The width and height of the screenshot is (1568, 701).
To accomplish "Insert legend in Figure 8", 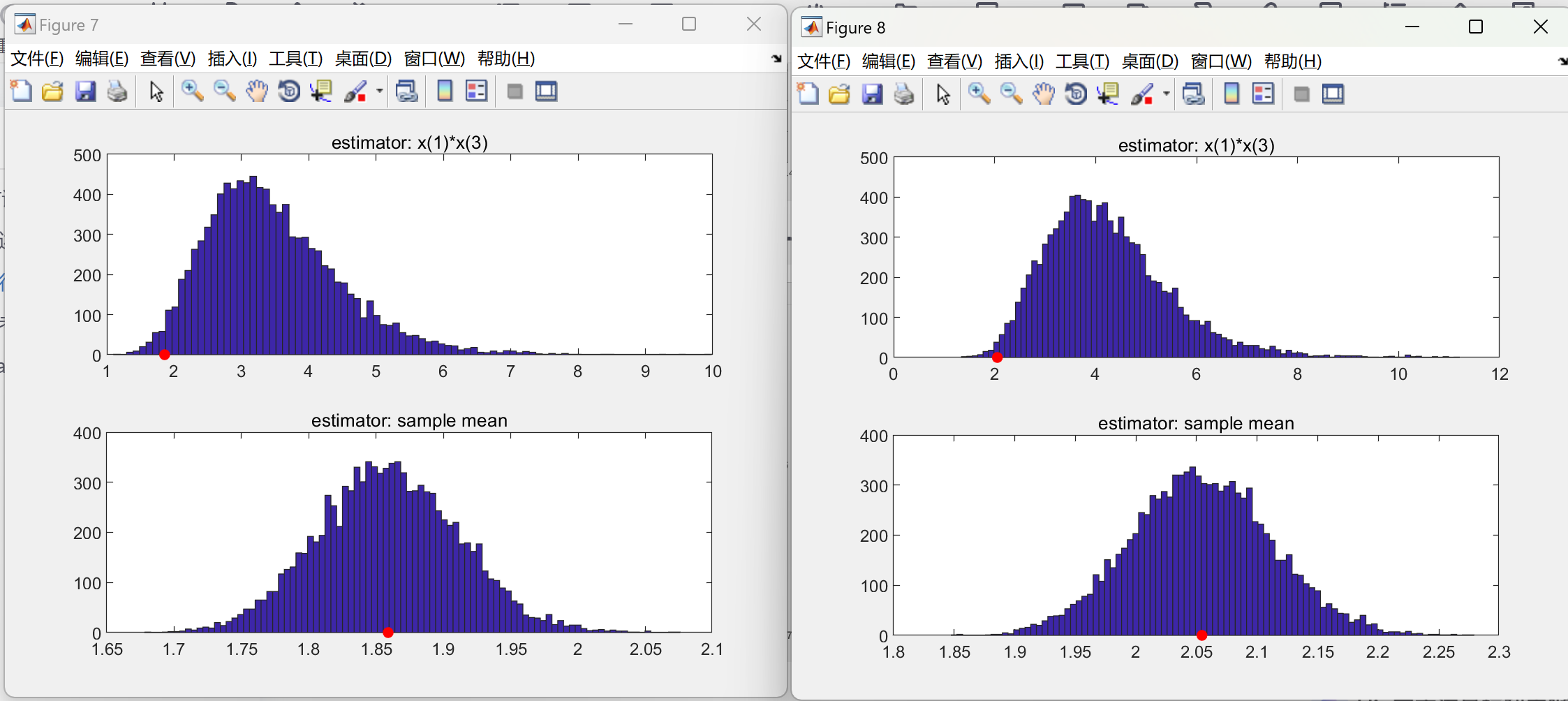I will tap(1263, 94).
